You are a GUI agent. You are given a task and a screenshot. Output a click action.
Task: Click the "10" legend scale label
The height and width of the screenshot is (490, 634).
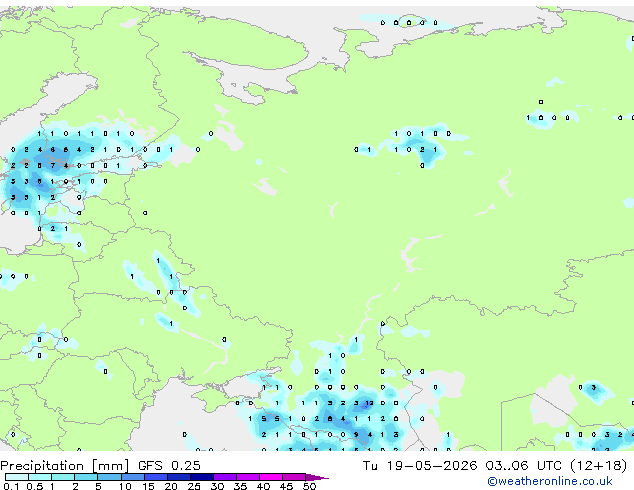coord(125,486)
